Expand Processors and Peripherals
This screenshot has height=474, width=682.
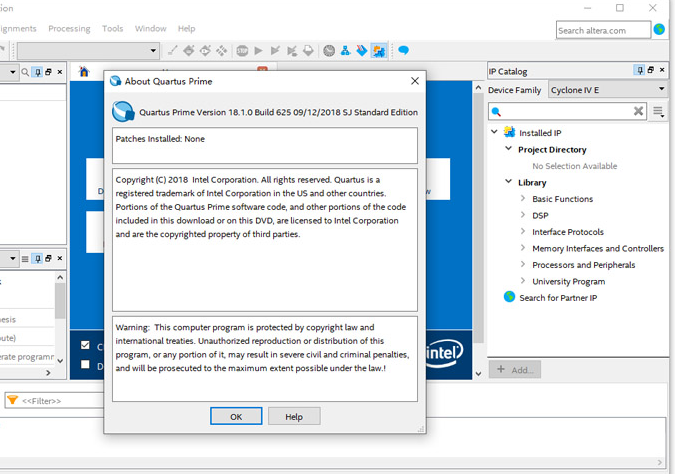coord(523,264)
